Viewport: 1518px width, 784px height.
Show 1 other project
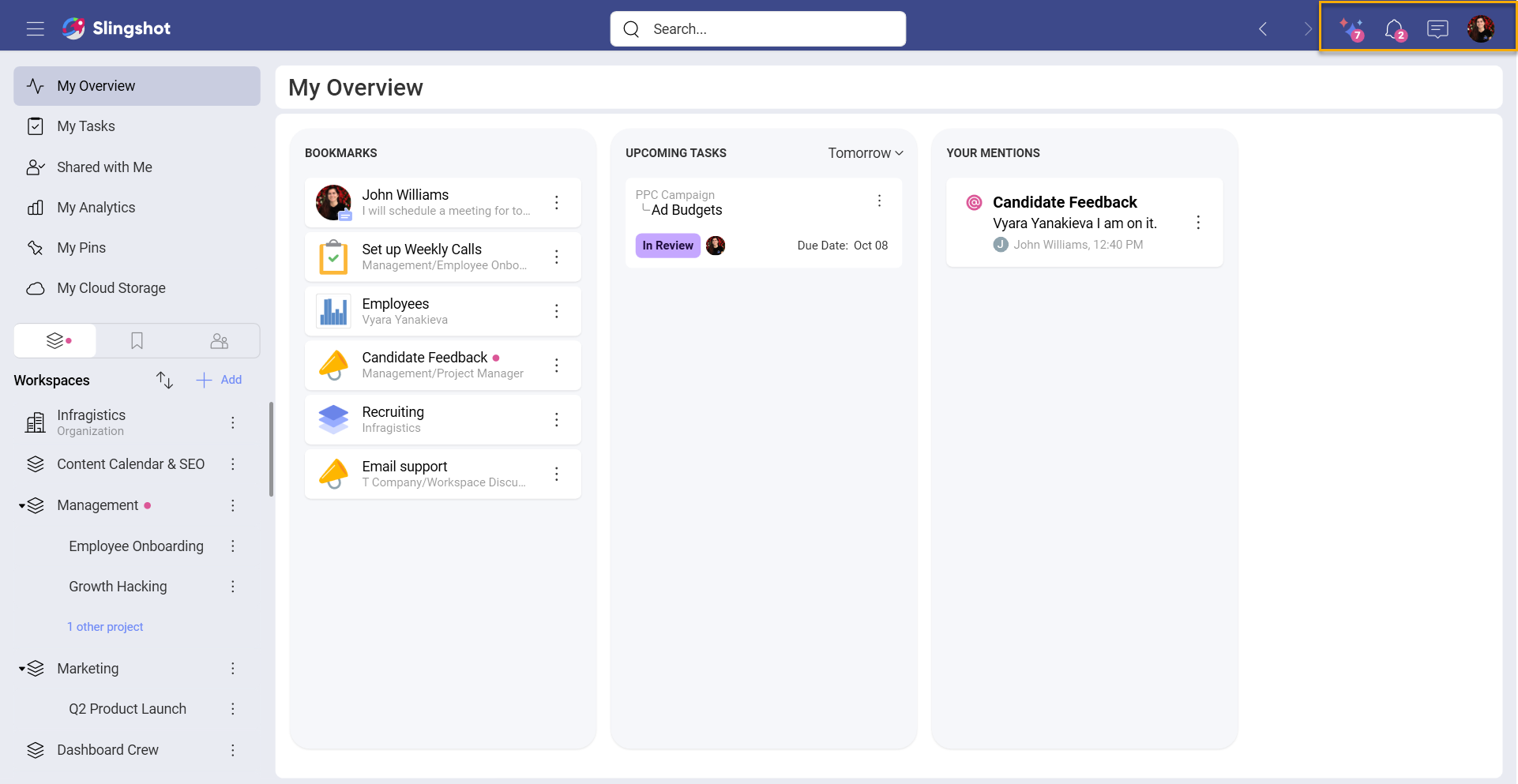(x=105, y=627)
